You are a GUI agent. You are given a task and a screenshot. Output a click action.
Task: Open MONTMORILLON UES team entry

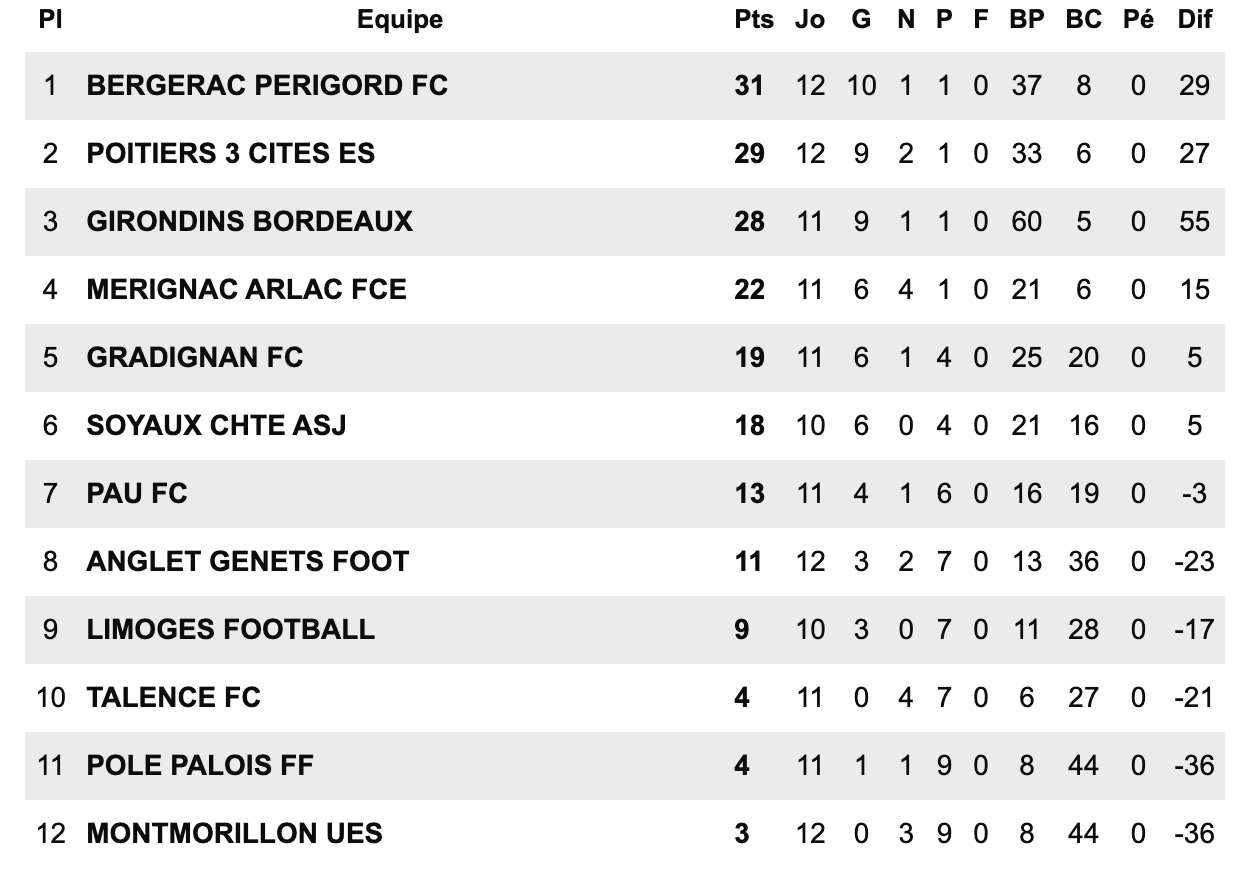click(235, 834)
